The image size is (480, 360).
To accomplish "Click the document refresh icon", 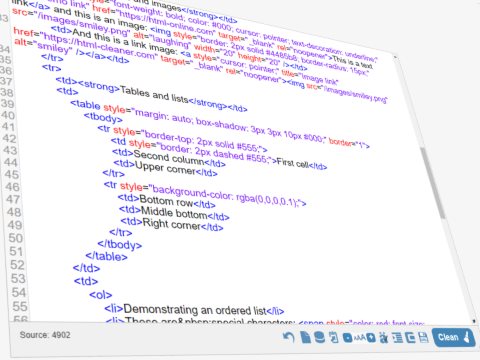I will tap(333, 338).
